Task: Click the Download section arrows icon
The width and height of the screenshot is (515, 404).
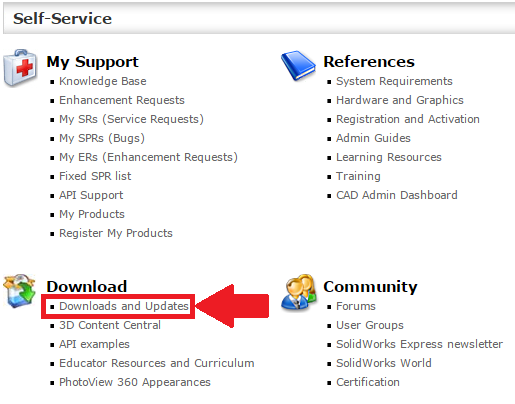Action: pyautogui.click(x=20, y=290)
